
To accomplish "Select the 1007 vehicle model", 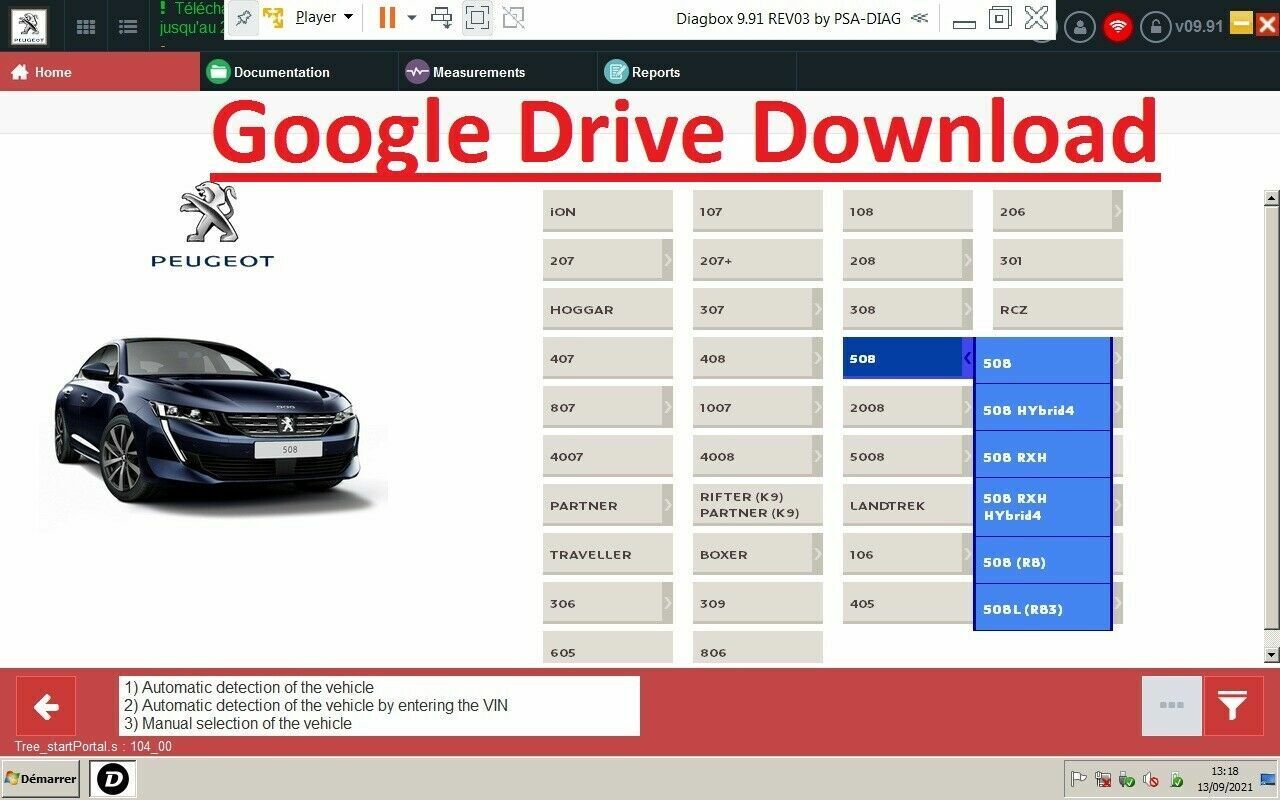I will point(758,407).
